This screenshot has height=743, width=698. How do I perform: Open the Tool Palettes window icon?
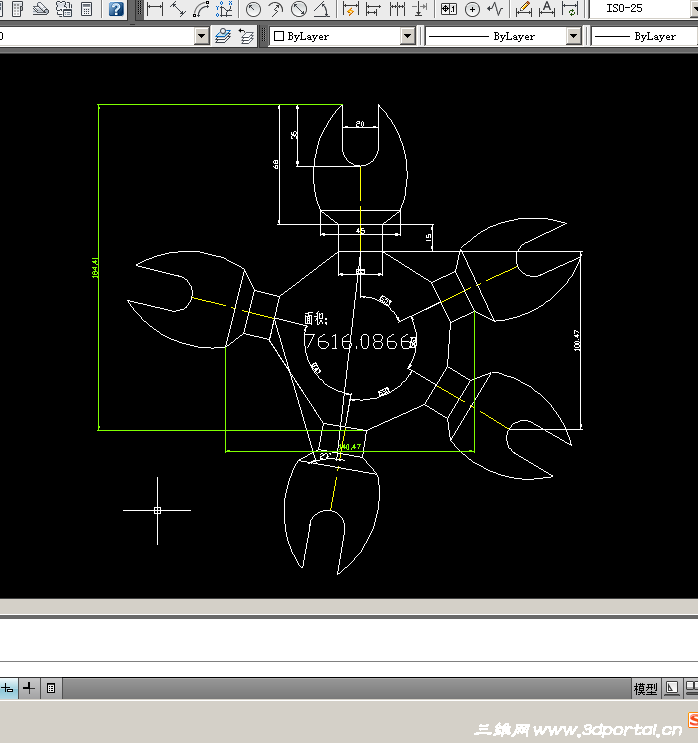click(18, 9)
